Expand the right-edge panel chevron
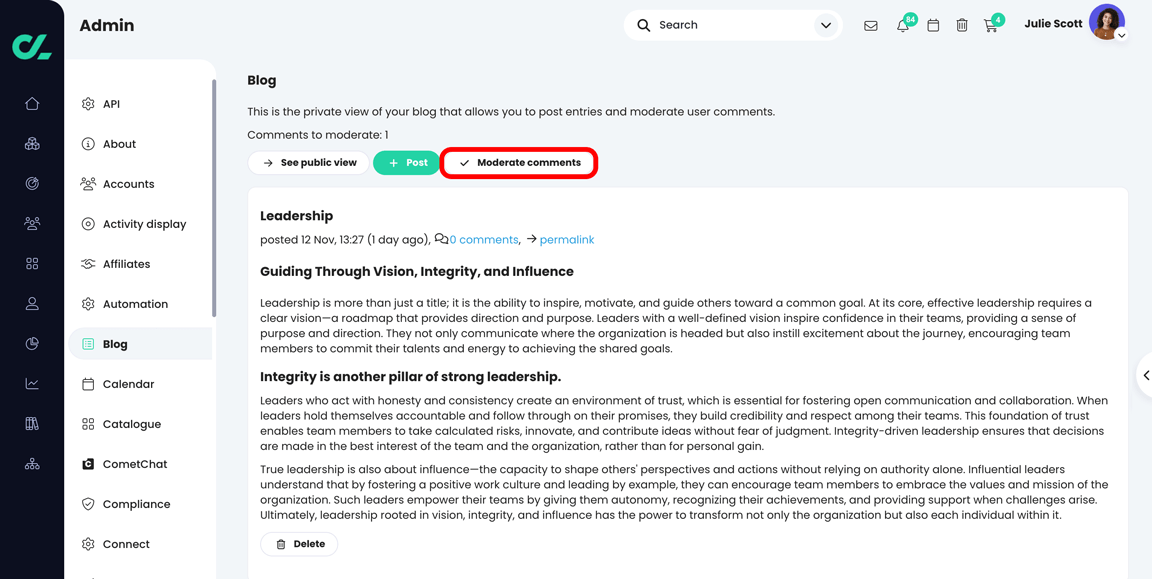 1146,376
